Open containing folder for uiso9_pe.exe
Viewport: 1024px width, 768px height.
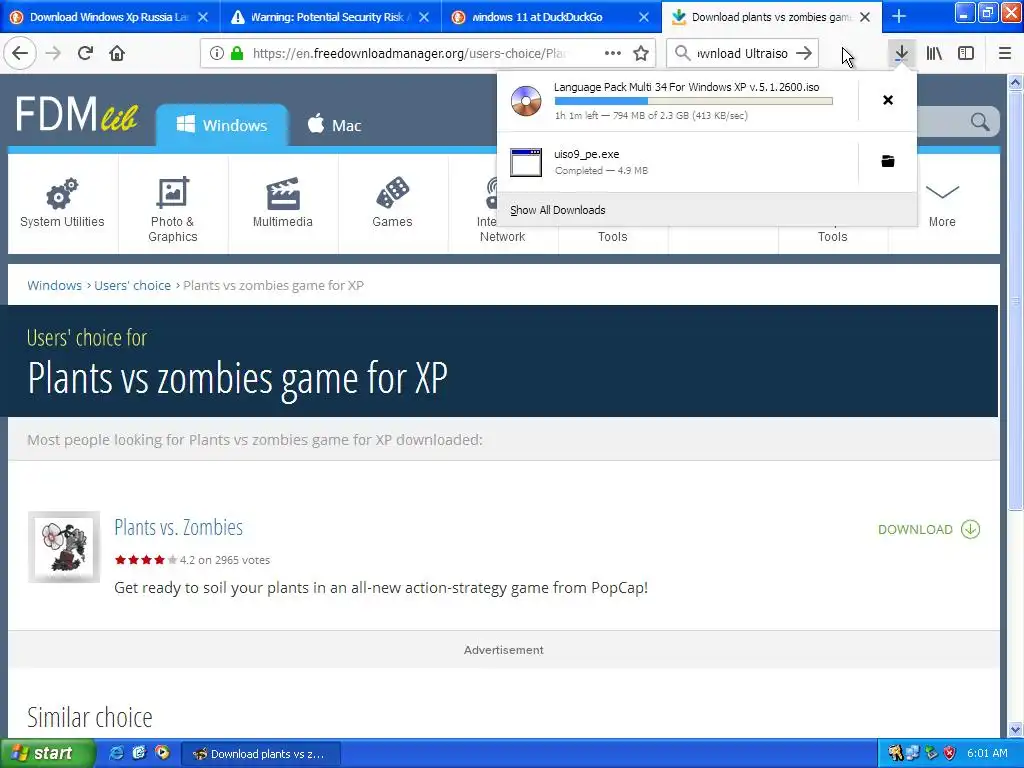(x=888, y=161)
